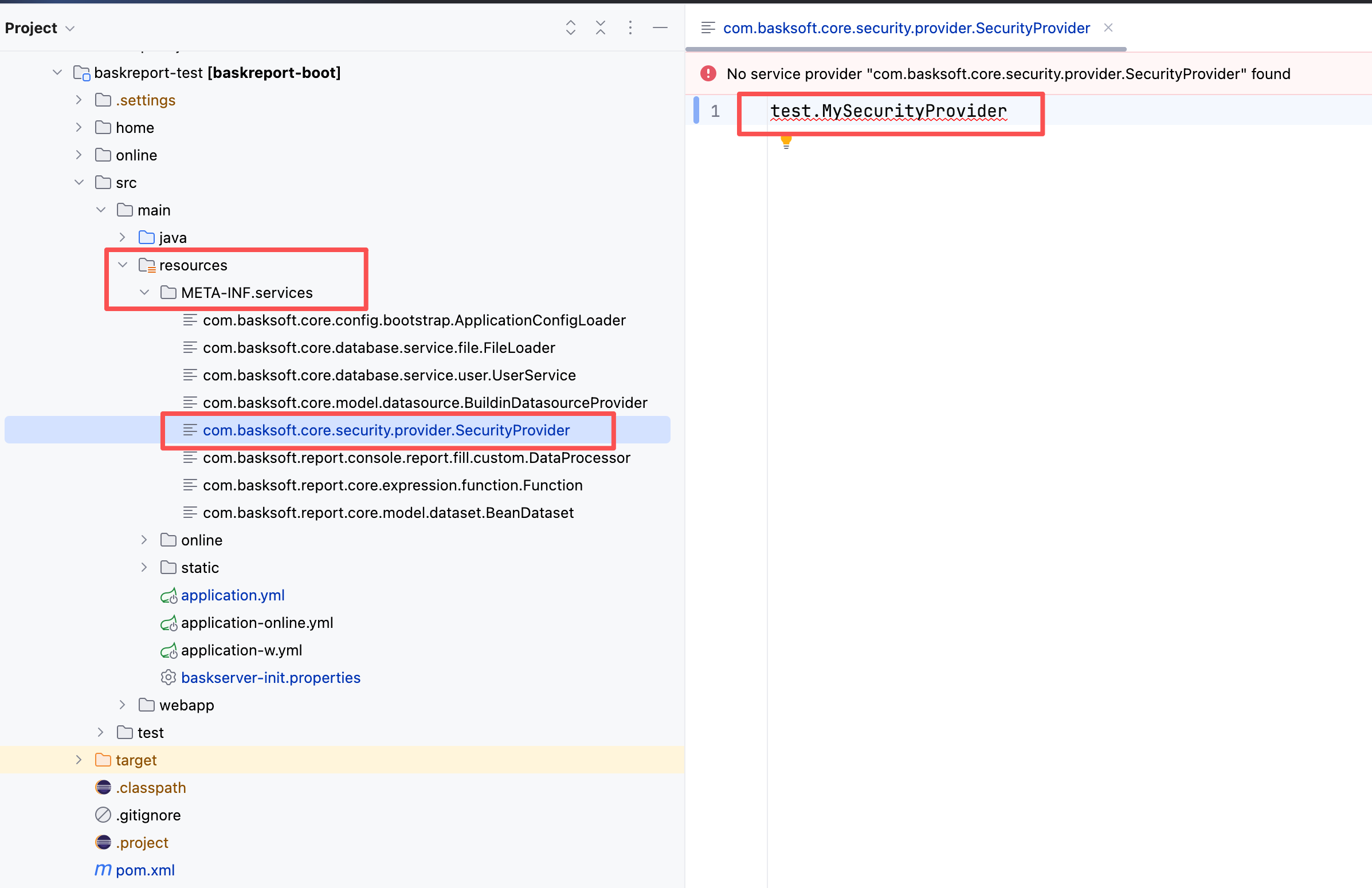Click line number 1 in the gutter
Screen dimensions: 1372x888
coord(715,111)
